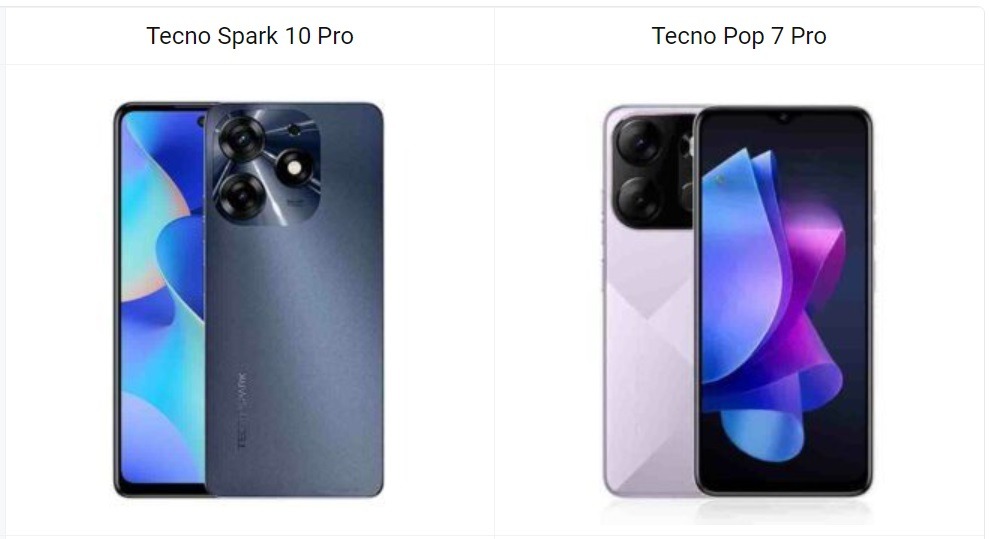Click the small sensor on Spark 10 Pro camera module
Viewport: 989px width, 539px height.
[294, 130]
